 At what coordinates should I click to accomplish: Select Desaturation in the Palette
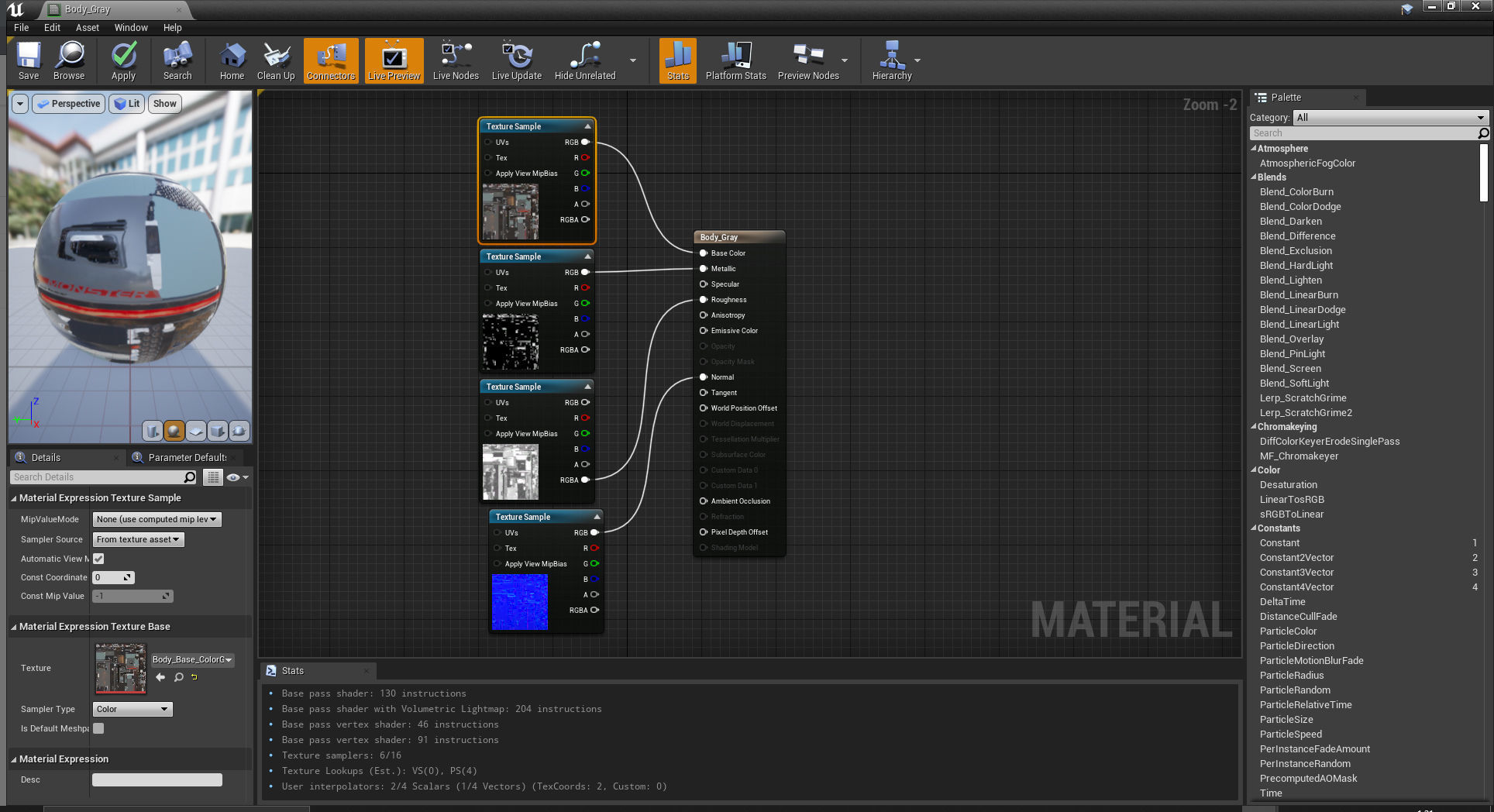click(x=1289, y=485)
